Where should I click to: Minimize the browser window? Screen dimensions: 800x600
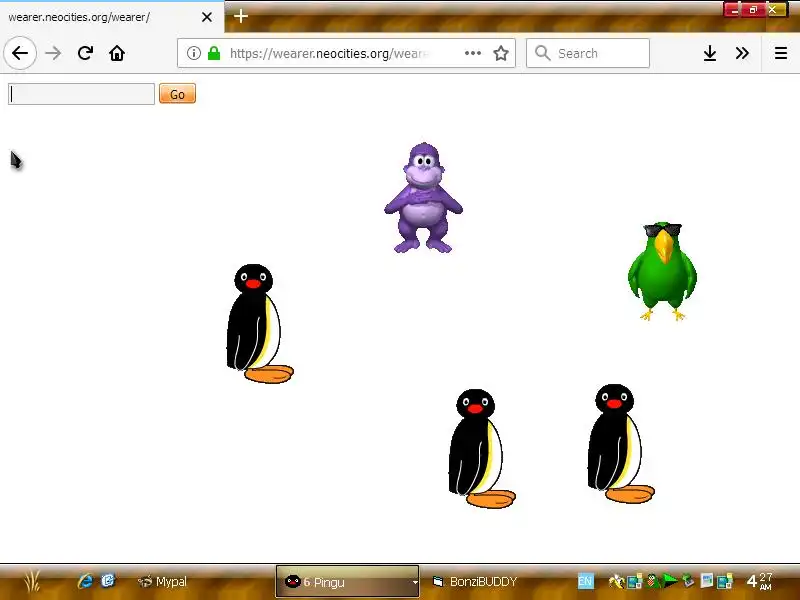coord(733,10)
